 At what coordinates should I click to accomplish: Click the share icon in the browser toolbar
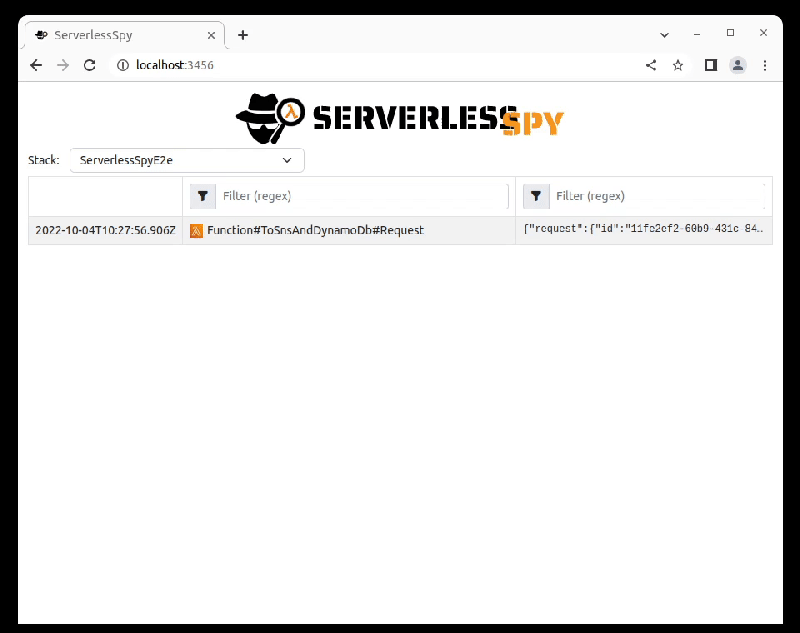[650, 64]
